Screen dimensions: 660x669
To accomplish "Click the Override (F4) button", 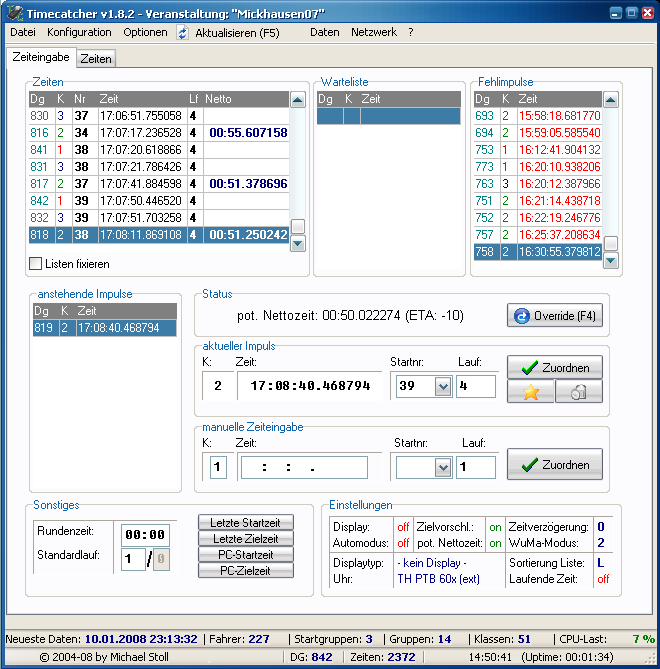I will [555, 316].
